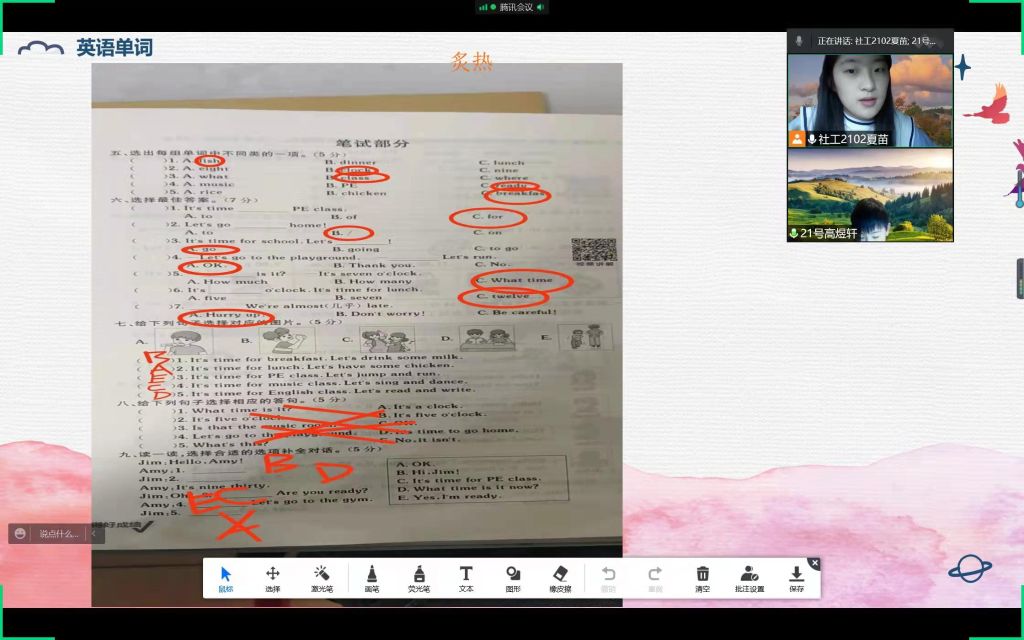Select the 鼠标 mouse pointer tool
Screen dimensions: 1024x640
pyautogui.click(x=226, y=578)
